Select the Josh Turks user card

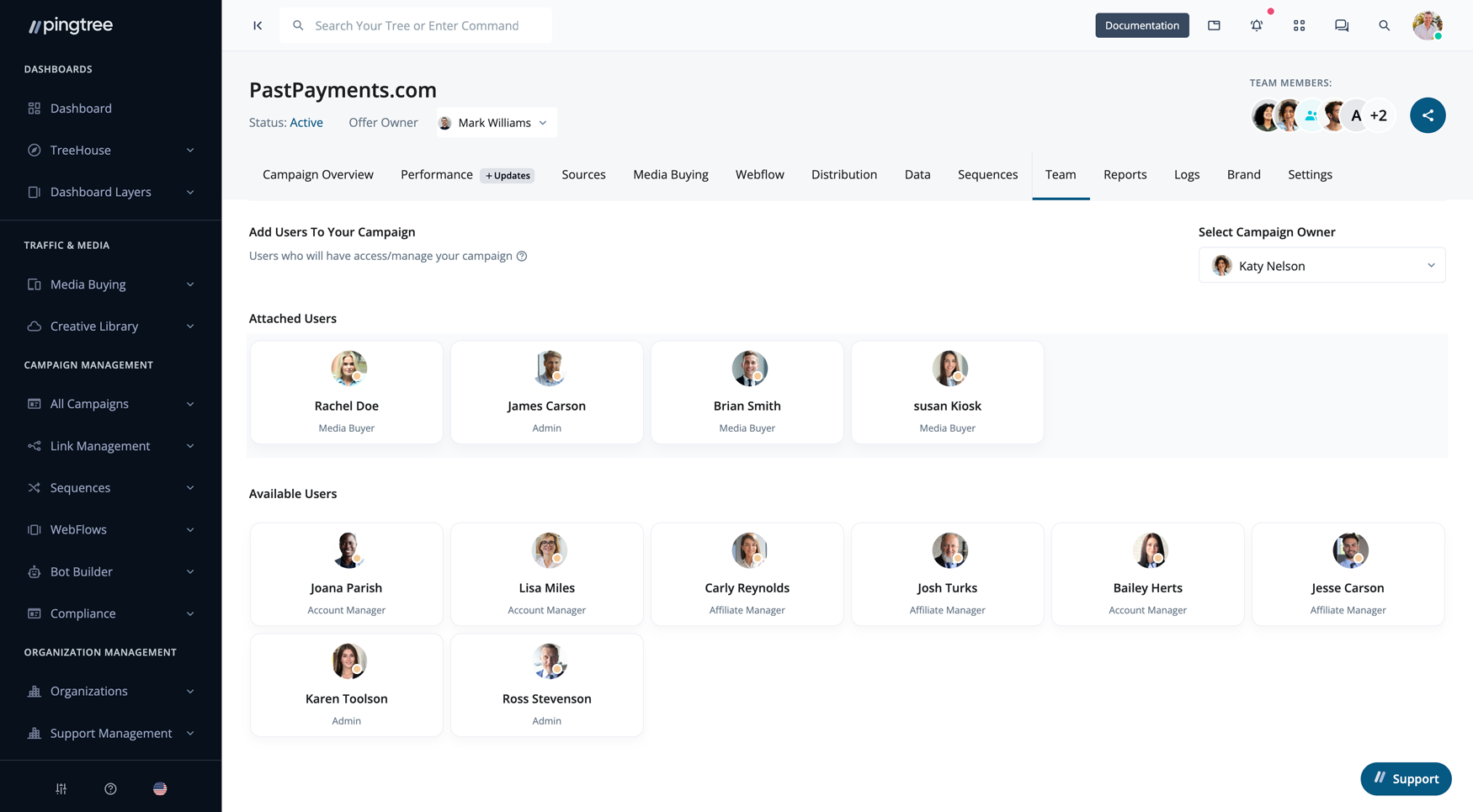pyautogui.click(x=947, y=574)
